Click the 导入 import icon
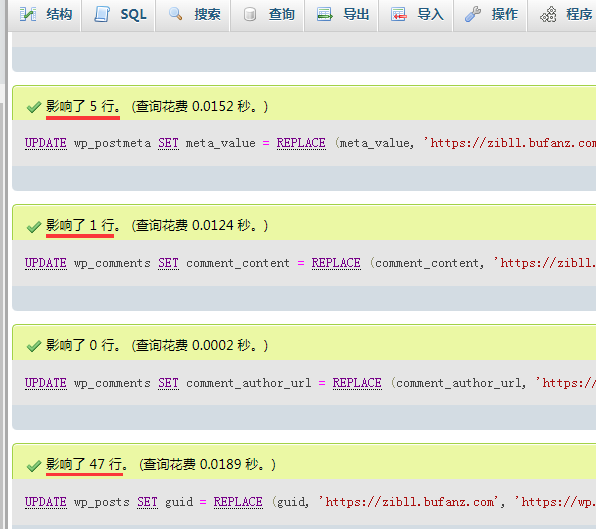Image resolution: width=596 pixels, height=529 pixels. [399, 14]
